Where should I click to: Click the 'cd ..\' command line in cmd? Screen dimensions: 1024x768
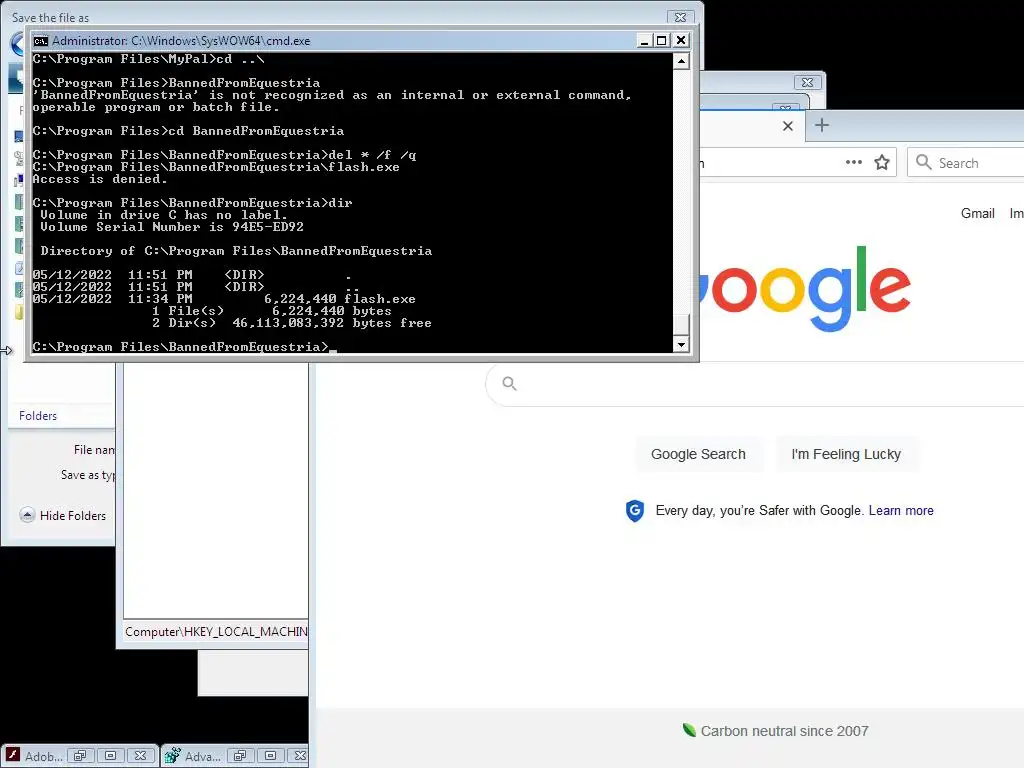pyautogui.click(x=149, y=59)
